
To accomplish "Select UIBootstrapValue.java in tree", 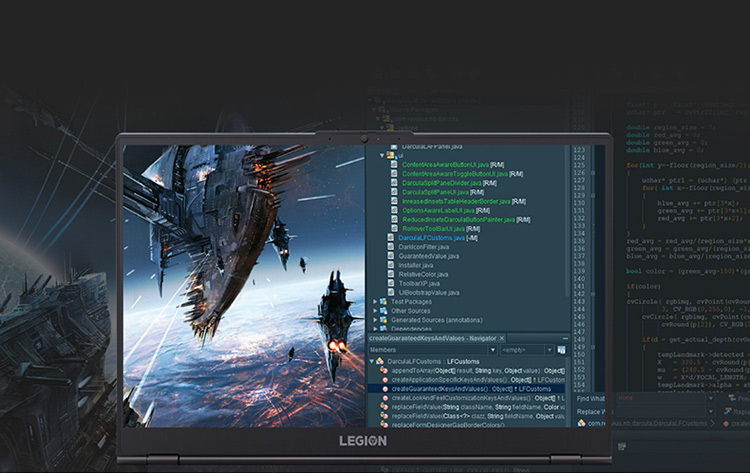I will pos(429,293).
